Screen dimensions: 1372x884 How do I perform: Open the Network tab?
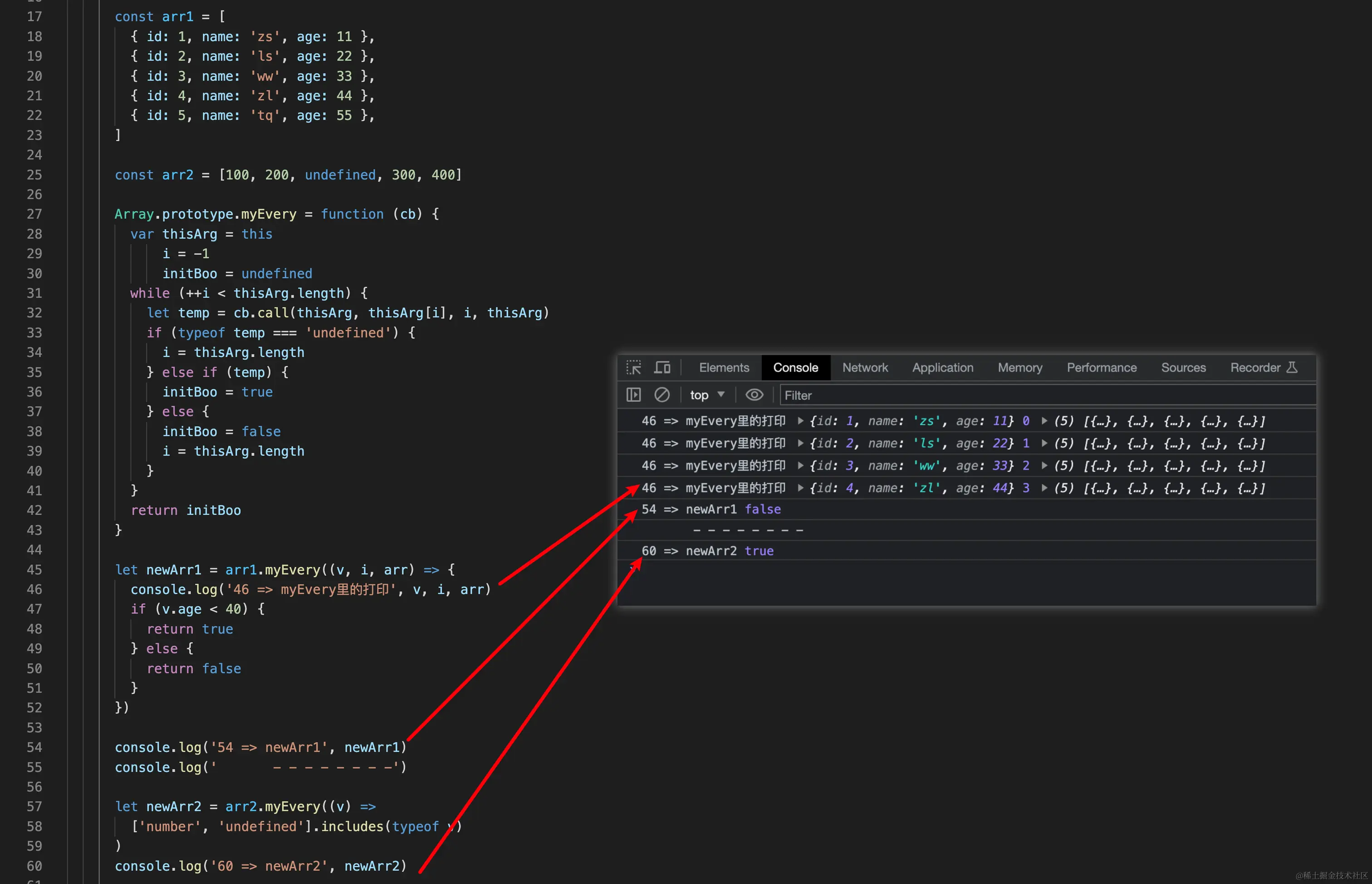point(865,368)
